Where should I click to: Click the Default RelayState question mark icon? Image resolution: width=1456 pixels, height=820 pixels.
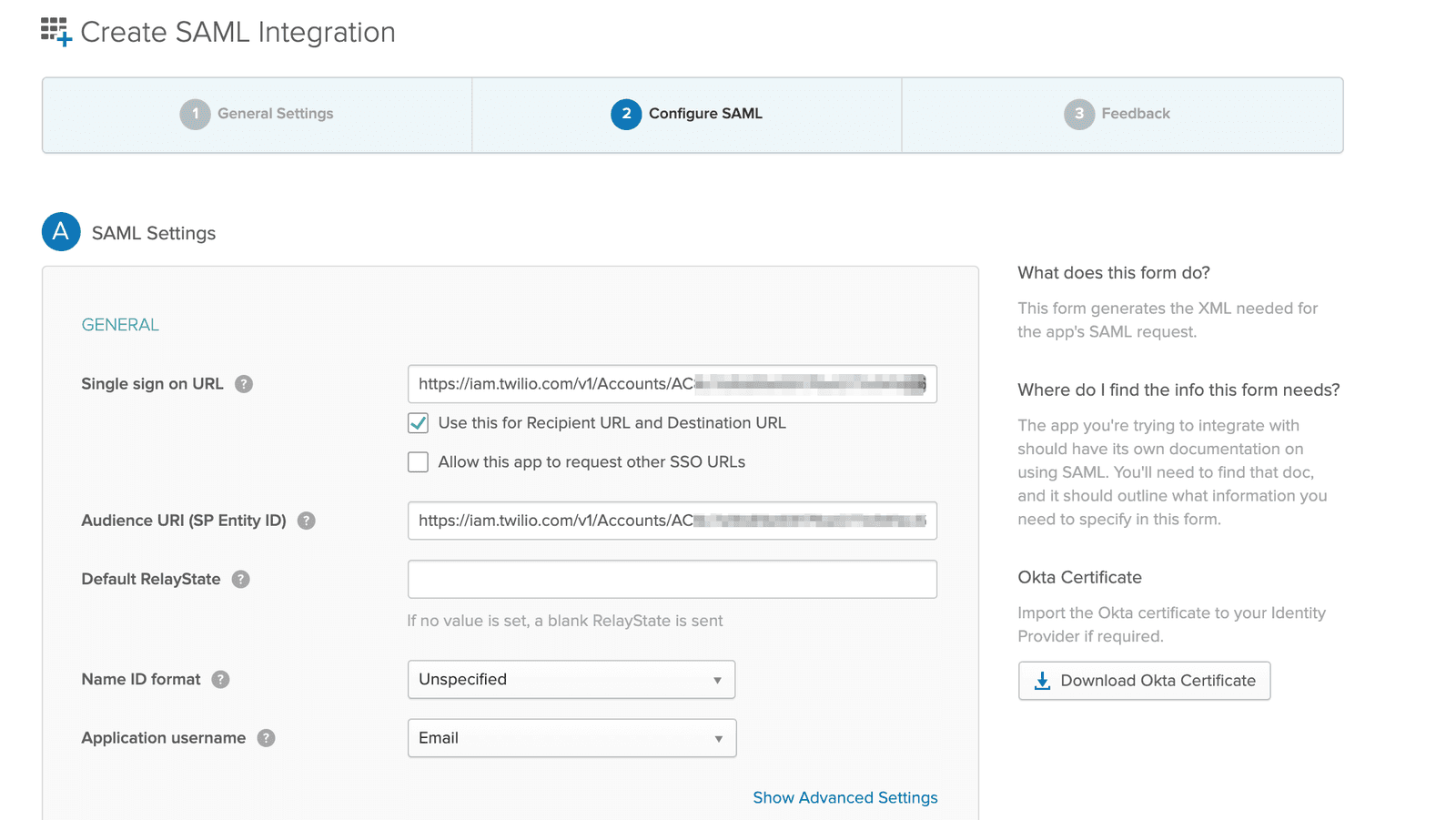click(240, 579)
